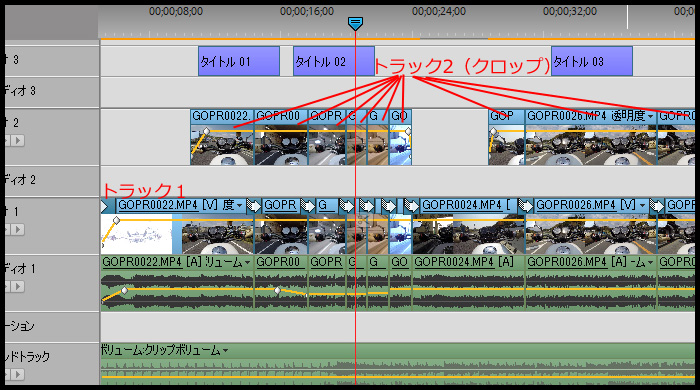This screenshot has height=390, width=700.
Task: Click the 00;00;32;00 mark on time ruler
Action: [x=570, y=12]
